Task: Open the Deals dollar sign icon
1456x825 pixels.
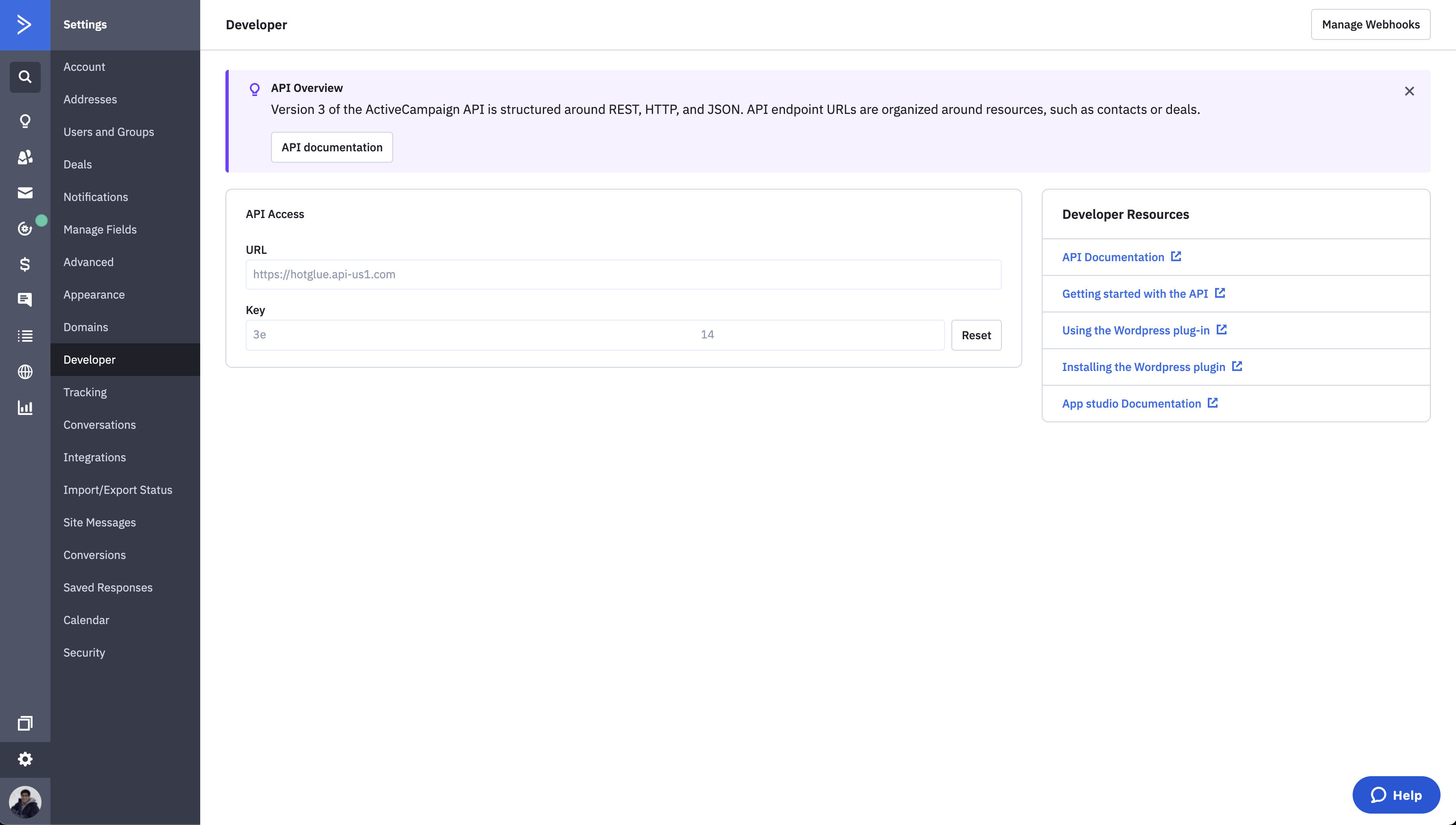Action: (x=25, y=264)
